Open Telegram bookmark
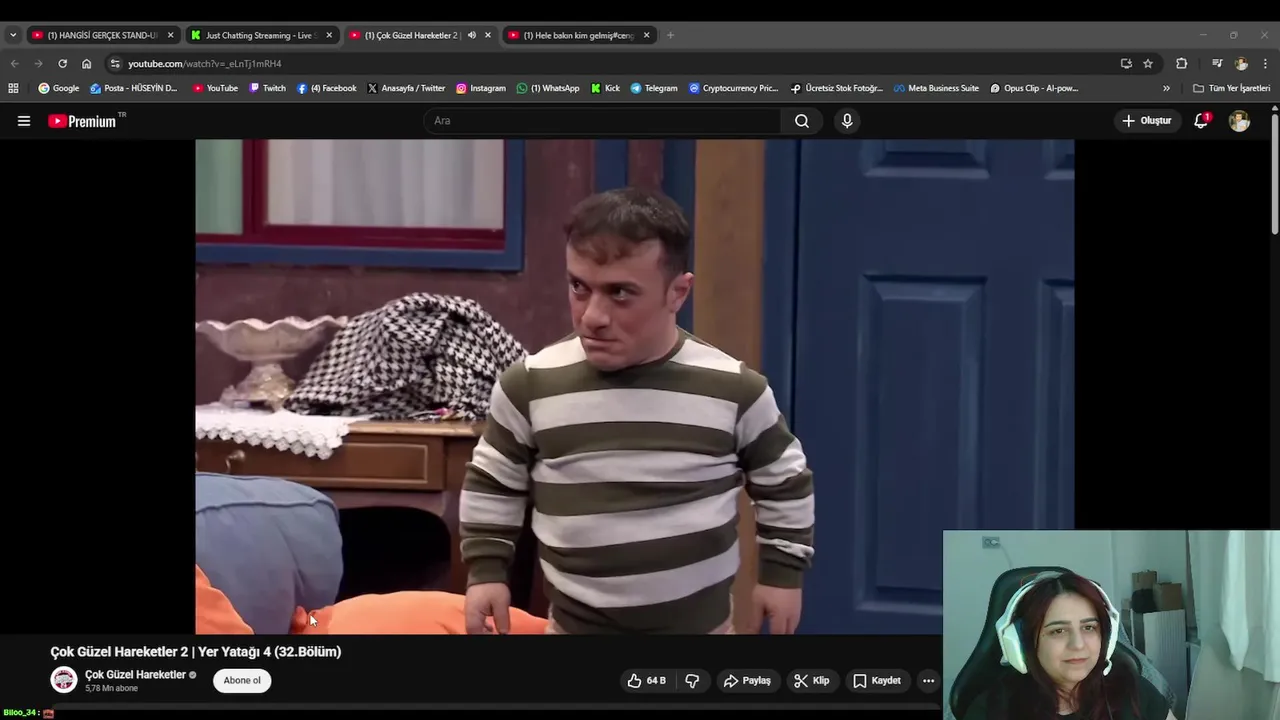 (x=653, y=88)
